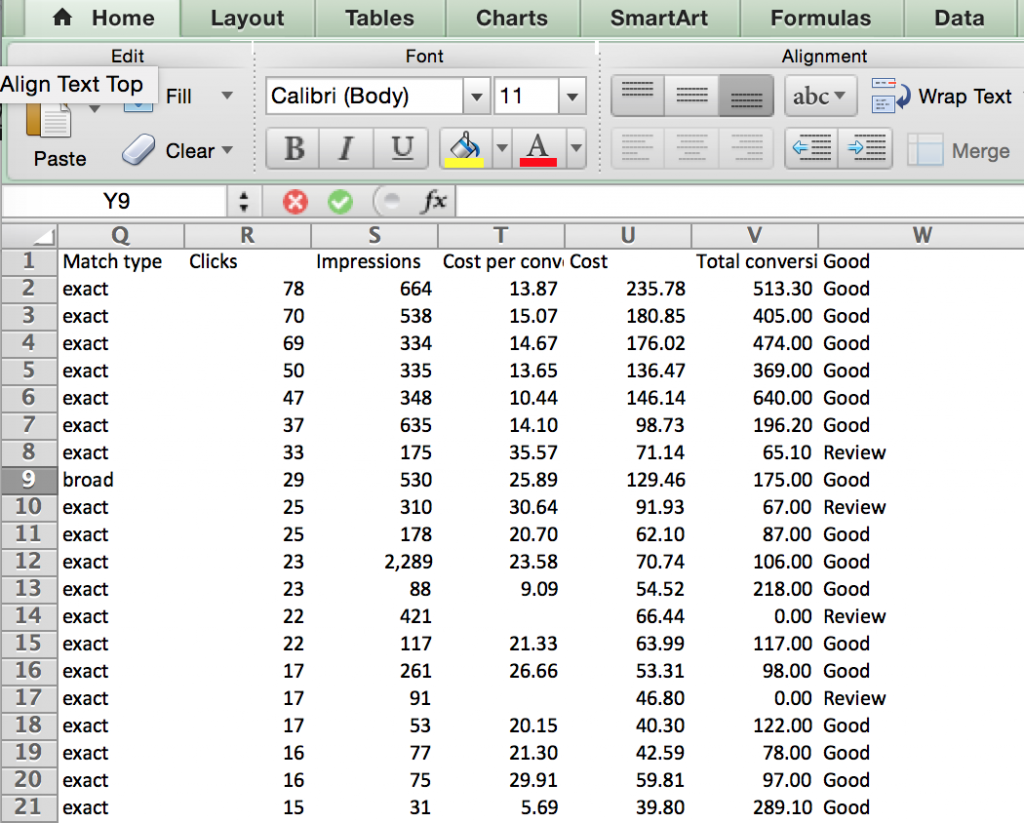Image resolution: width=1024 pixels, height=823 pixels.
Task: Click the Clear eraser icon
Action: pos(138,150)
